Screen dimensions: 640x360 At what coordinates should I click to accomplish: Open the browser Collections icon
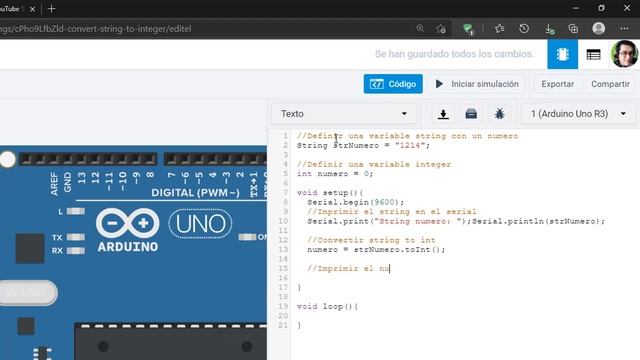click(573, 29)
